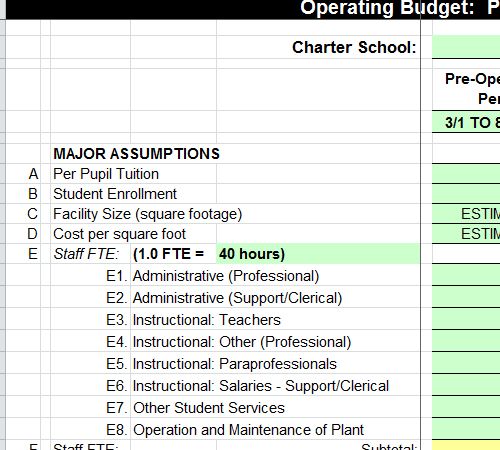Viewport: 500px width, 450px height.
Task: Click the green Per Pupil Tuition input cell
Action: pyautogui.click(x=466, y=174)
